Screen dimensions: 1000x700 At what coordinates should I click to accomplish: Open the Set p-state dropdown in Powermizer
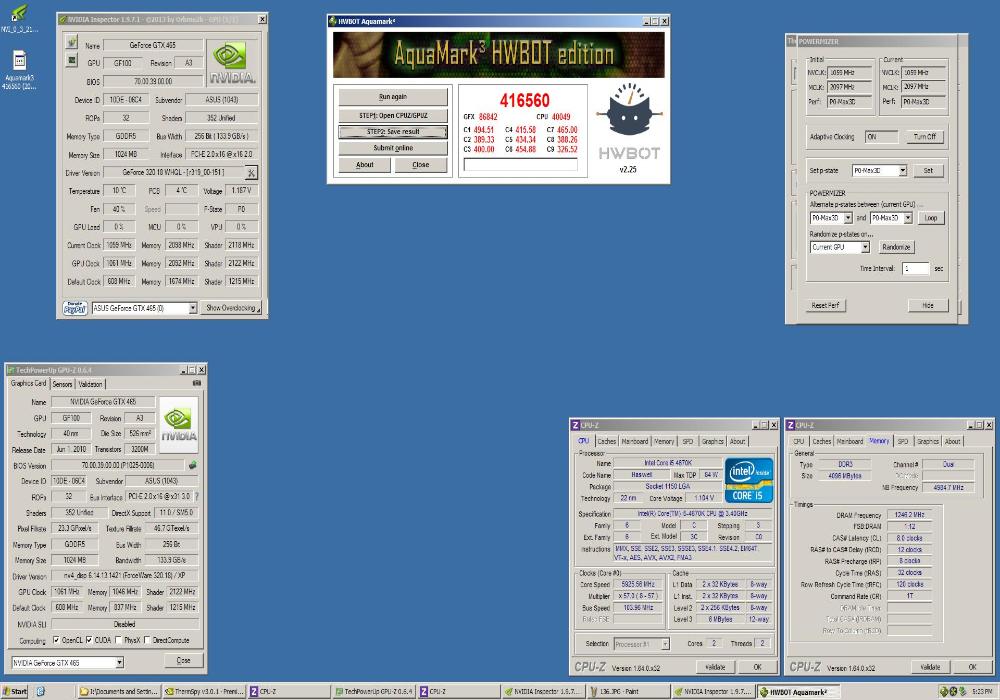tap(902, 171)
